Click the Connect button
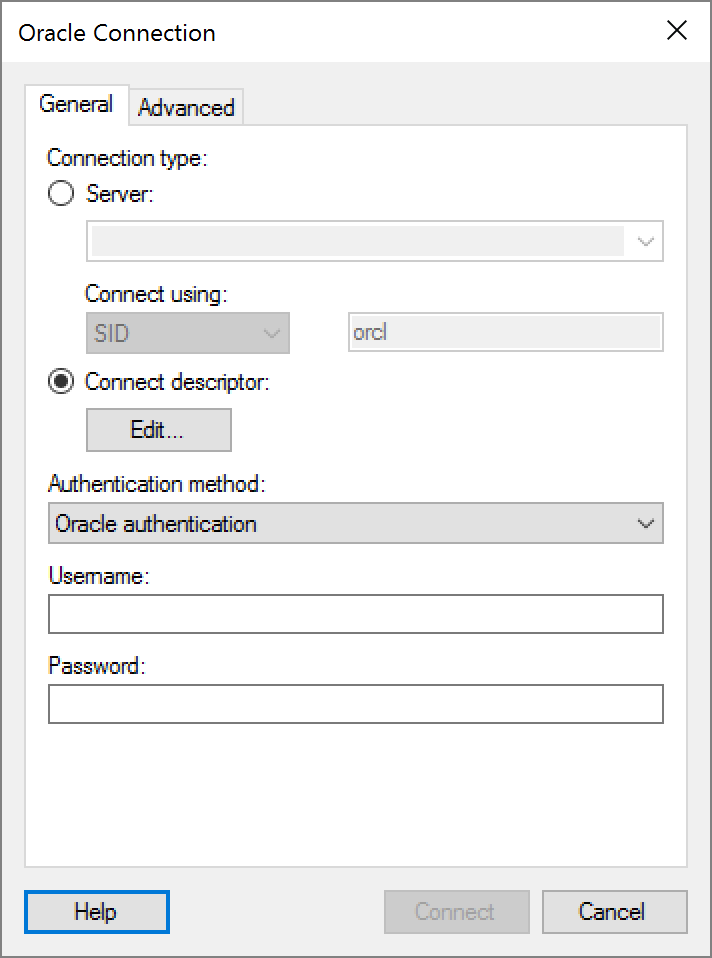Viewport: 712px width, 958px height. (457, 912)
